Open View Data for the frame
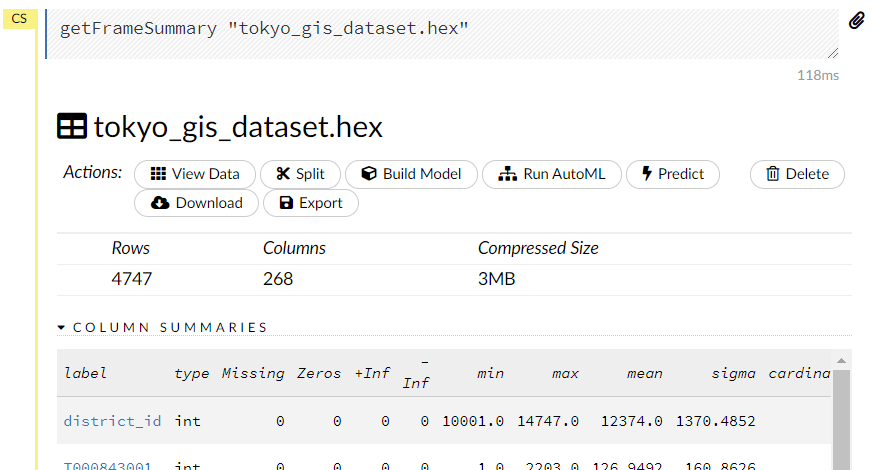Viewport: 873px width, 470px height. tap(195, 174)
